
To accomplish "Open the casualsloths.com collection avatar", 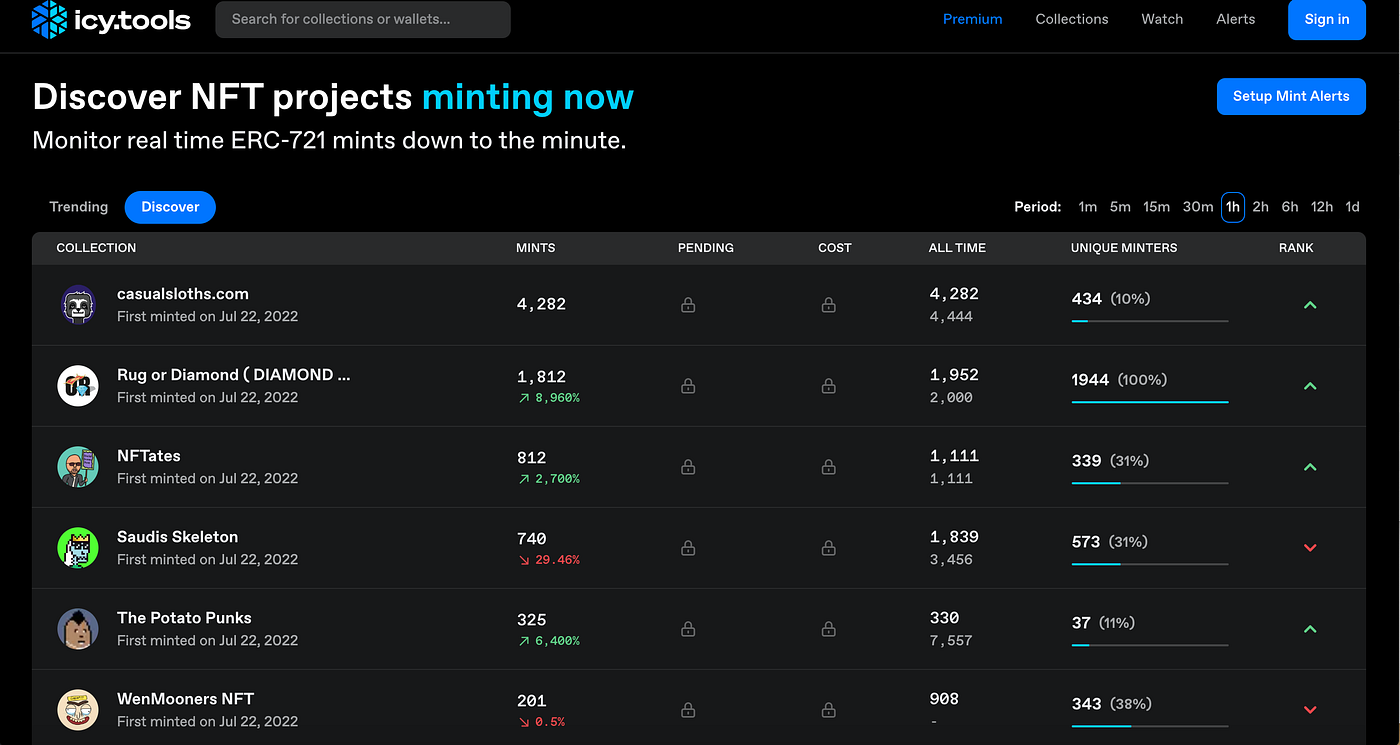I will (78, 305).
